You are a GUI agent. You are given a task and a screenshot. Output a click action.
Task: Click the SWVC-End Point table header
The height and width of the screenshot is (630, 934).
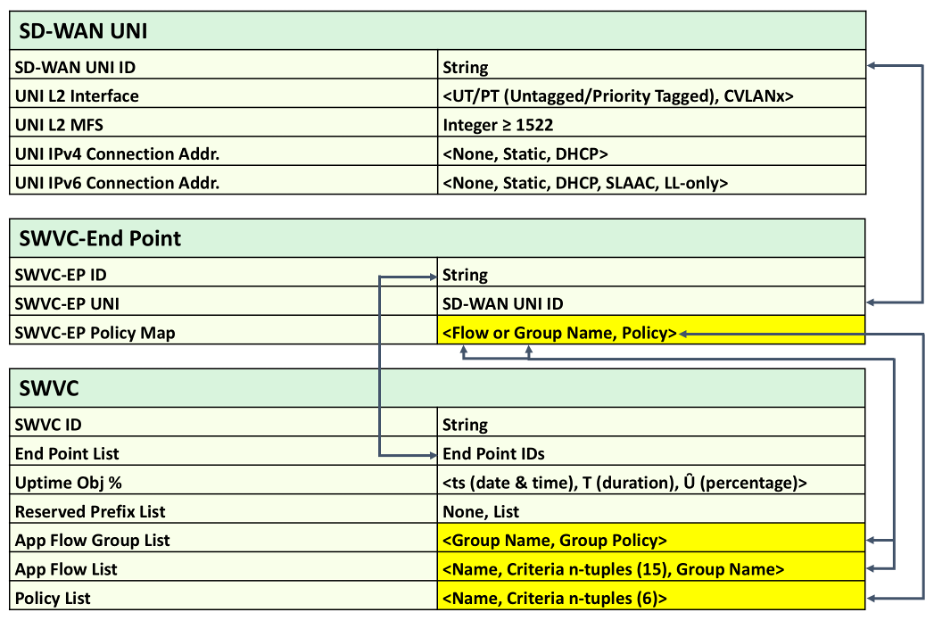pos(437,238)
